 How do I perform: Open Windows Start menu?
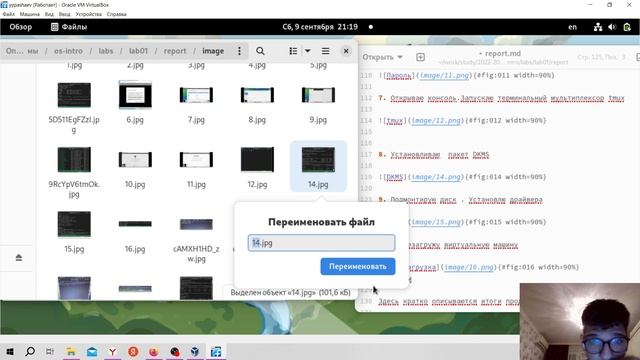point(10,351)
